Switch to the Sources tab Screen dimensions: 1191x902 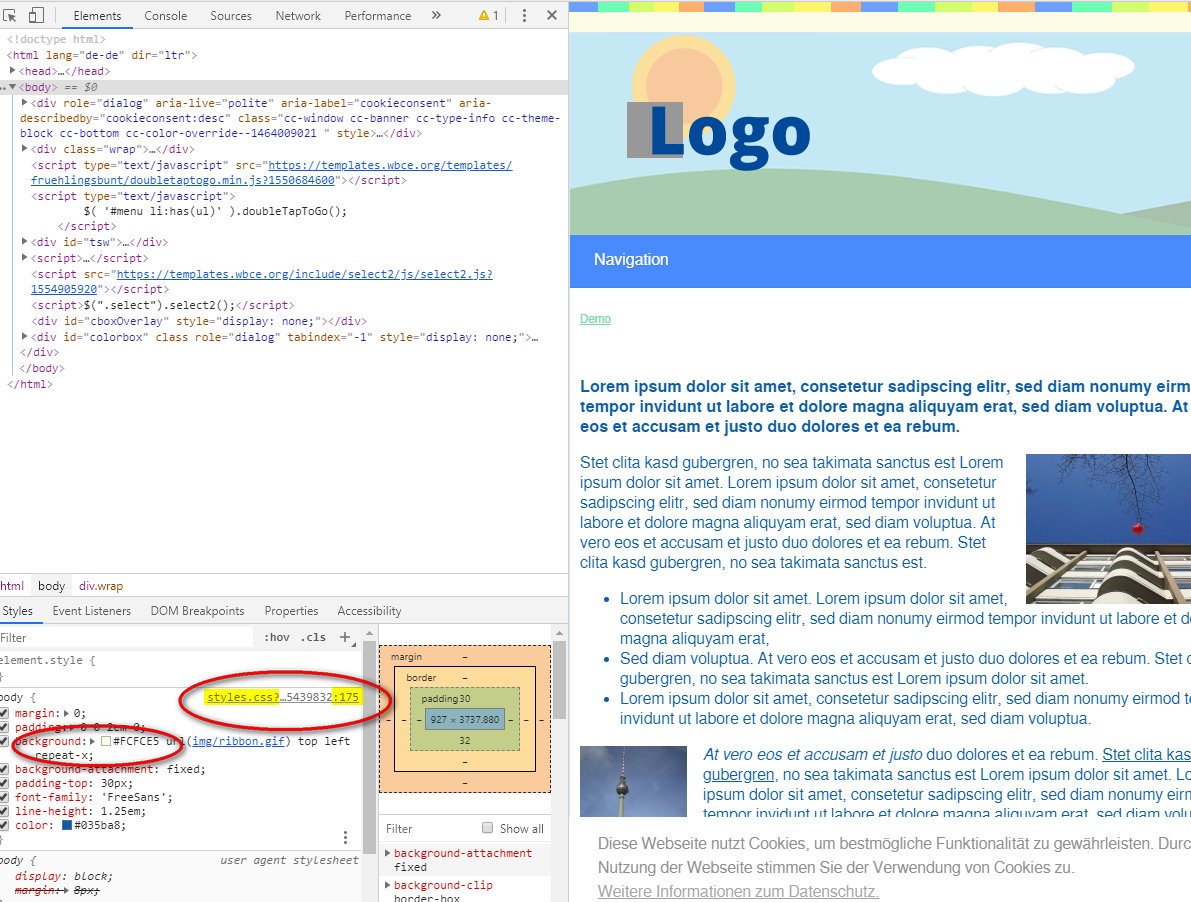coord(231,15)
